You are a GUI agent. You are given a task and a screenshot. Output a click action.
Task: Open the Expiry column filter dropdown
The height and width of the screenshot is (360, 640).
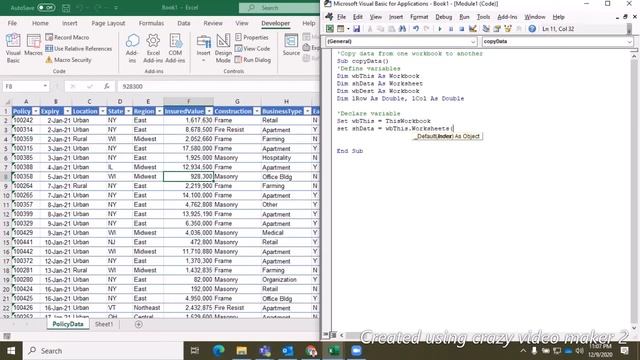[67, 111]
